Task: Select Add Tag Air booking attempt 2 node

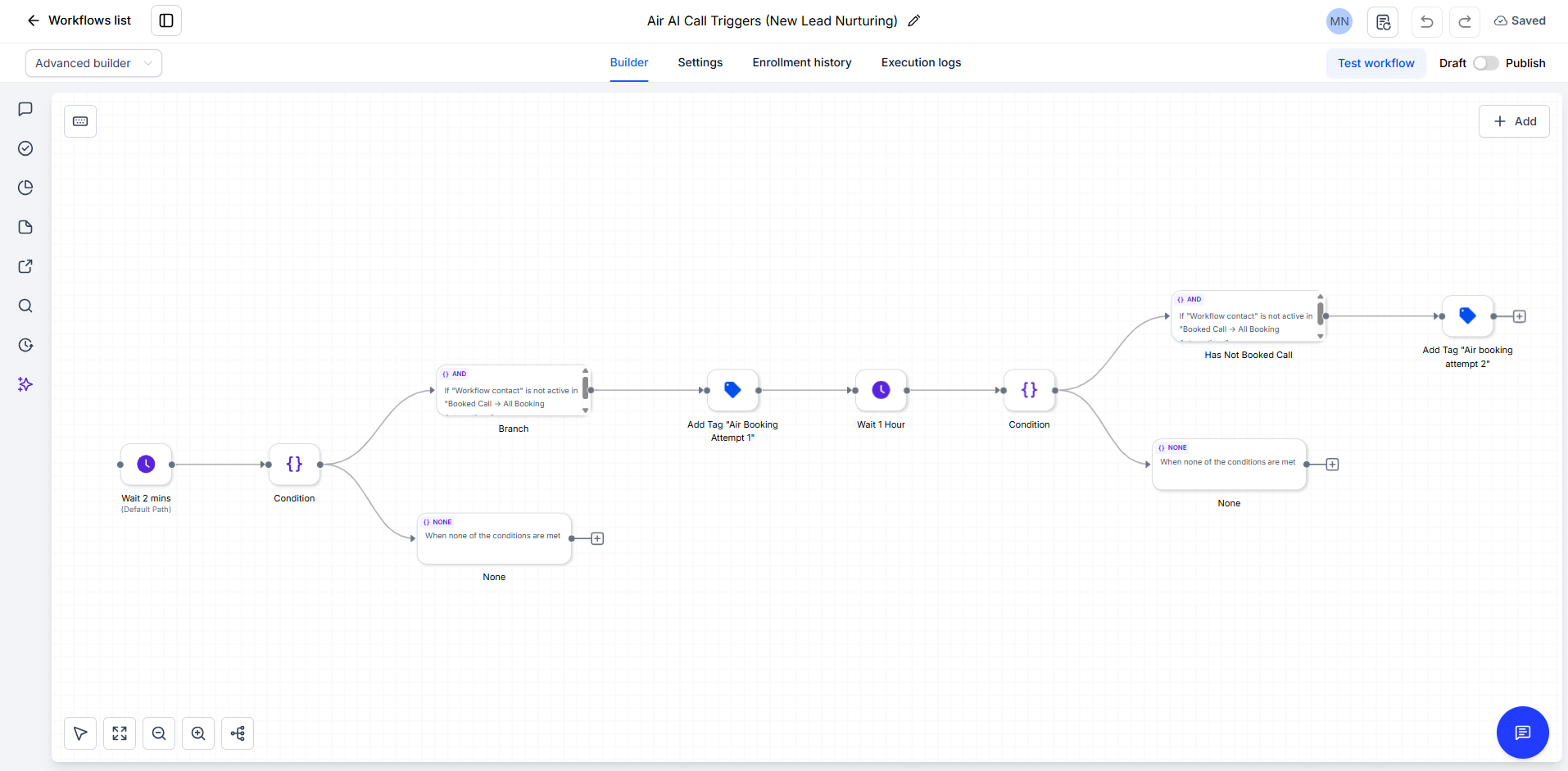Action: [x=1467, y=316]
